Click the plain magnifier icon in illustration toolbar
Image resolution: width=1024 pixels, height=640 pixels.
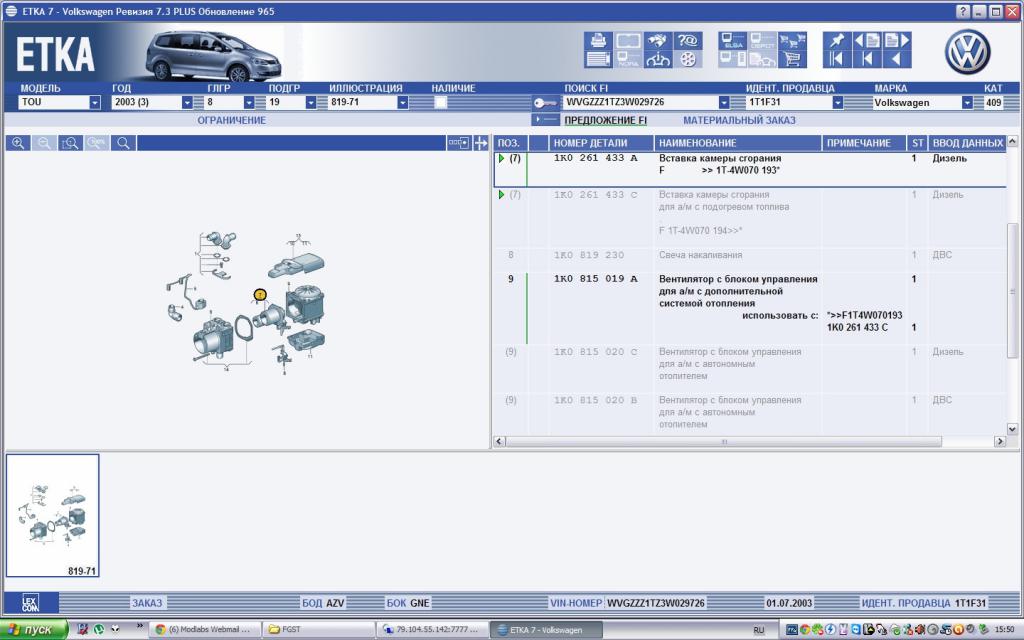pos(123,143)
